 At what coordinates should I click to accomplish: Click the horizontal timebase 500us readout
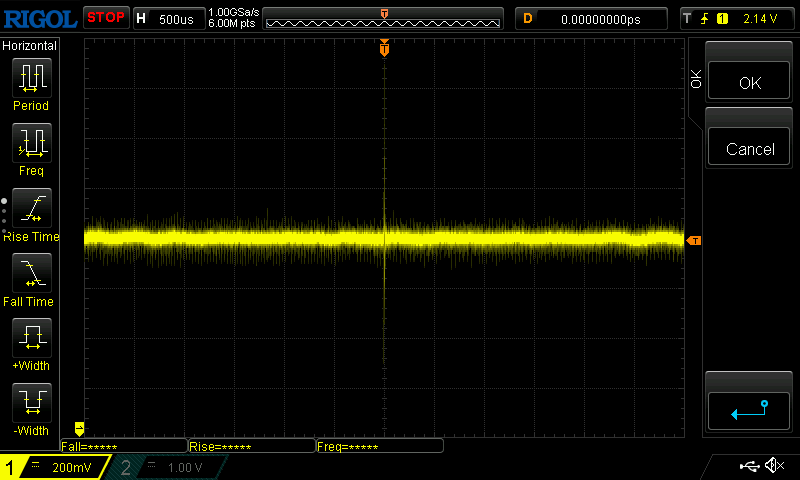coord(169,19)
